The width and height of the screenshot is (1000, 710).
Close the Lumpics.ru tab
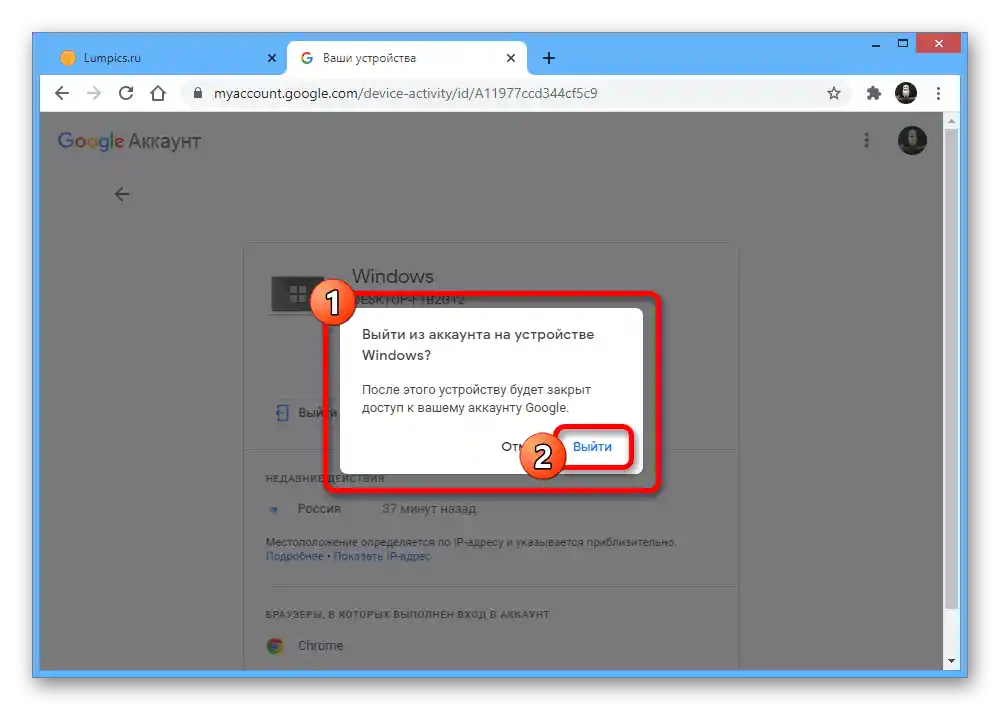(x=272, y=58)
